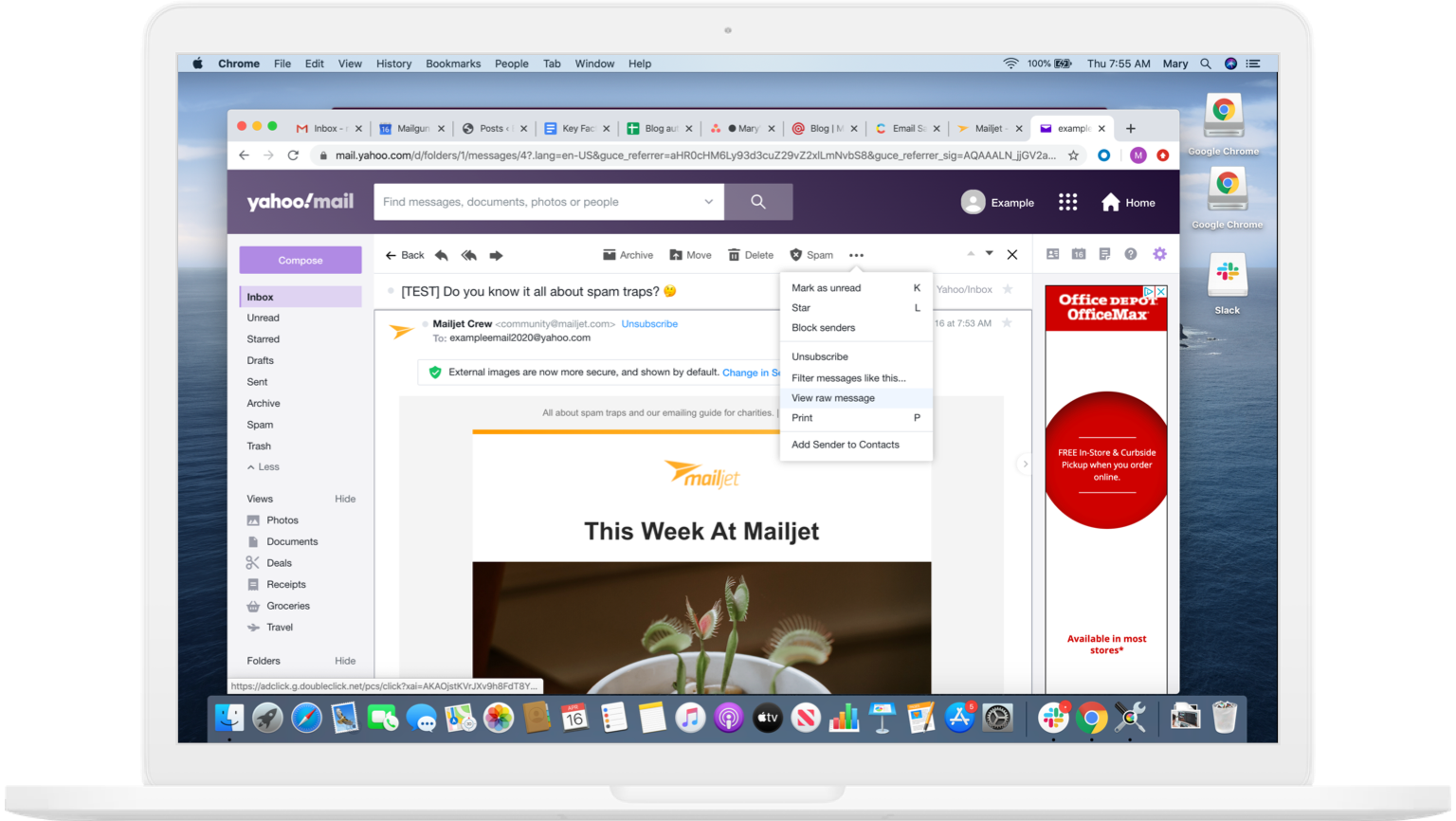Open the Starred folder
Viewport: 1456px width, 821px height.
tap(264, 339)
